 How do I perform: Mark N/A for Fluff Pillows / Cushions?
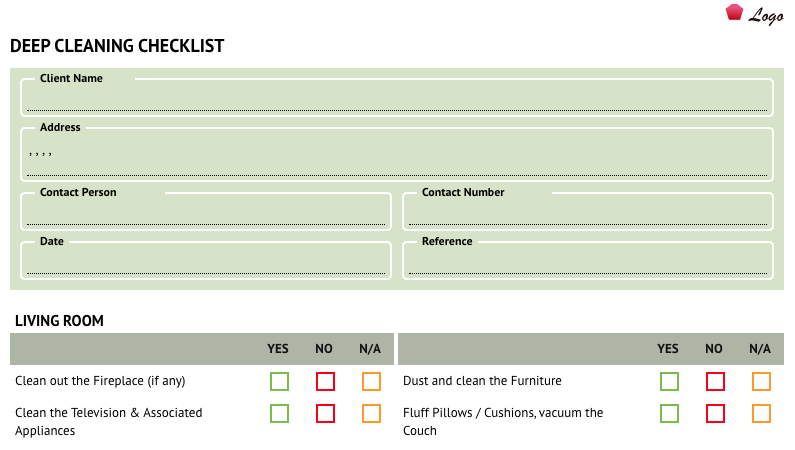[x=761, y=414]
